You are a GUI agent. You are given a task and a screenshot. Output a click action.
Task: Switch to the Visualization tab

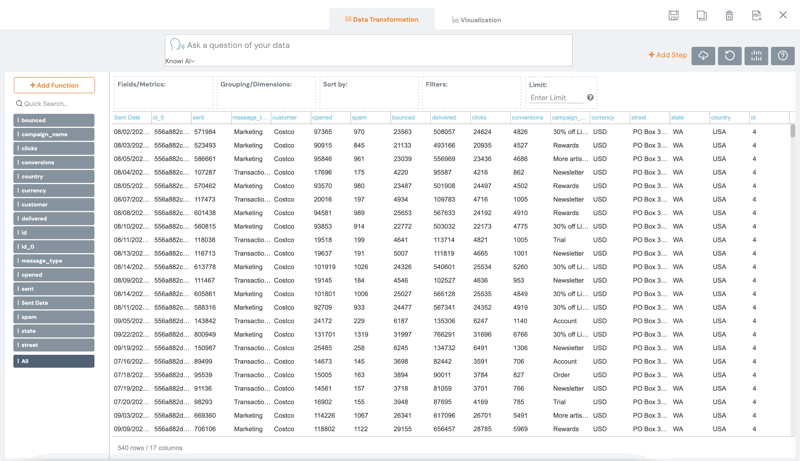coord(476,20)
